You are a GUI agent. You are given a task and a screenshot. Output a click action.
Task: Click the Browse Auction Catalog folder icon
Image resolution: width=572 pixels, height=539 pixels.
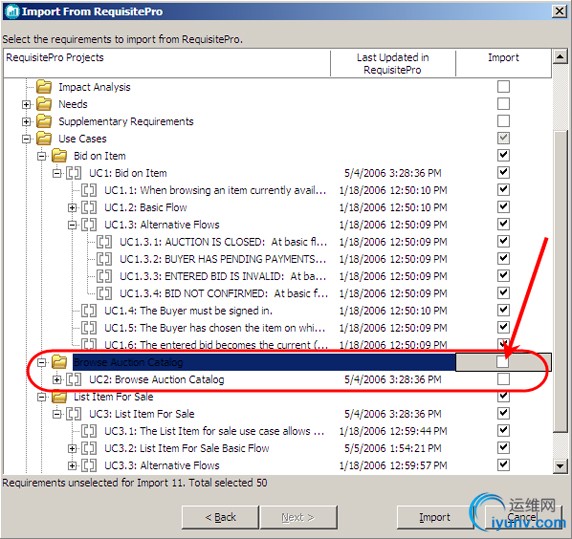coord(59,362)
